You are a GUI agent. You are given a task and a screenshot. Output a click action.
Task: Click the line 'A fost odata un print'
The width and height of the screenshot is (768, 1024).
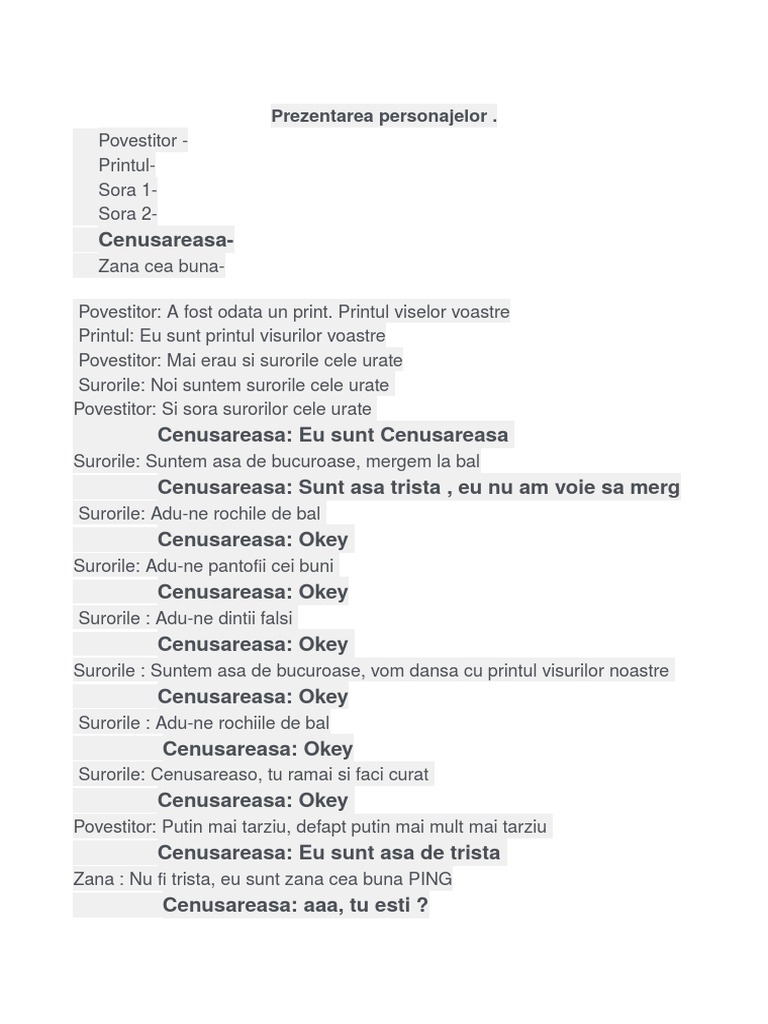click(x=294, y=312)
